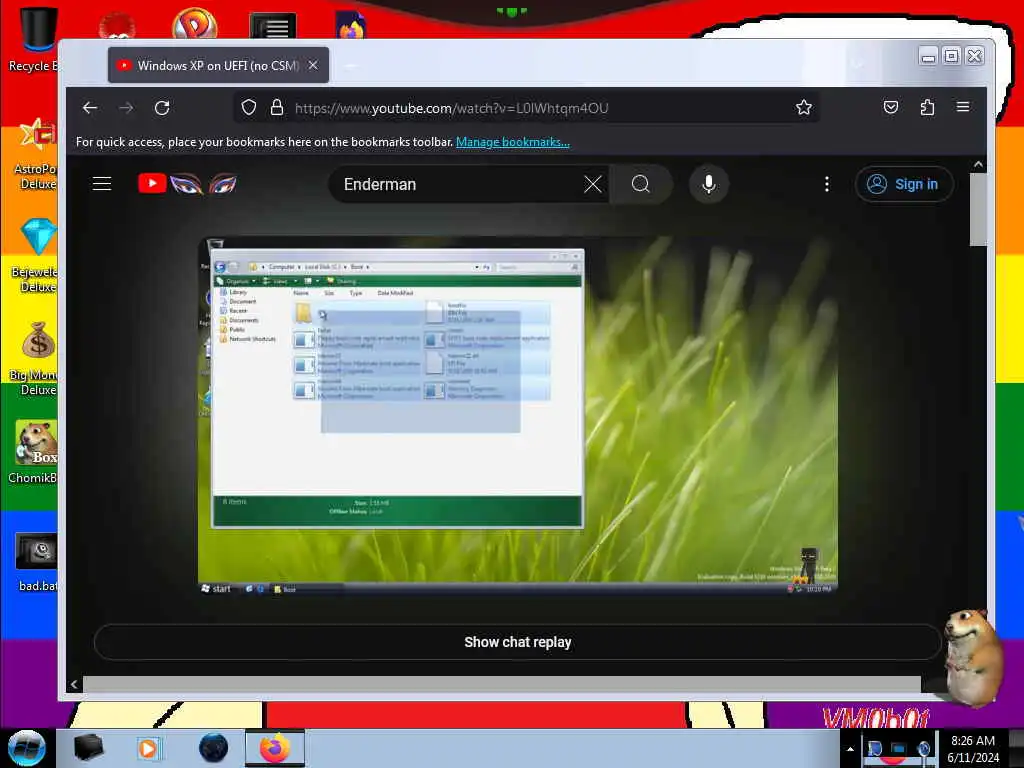
Task: Open the orange P desktop icon
Action: point(194,24)
